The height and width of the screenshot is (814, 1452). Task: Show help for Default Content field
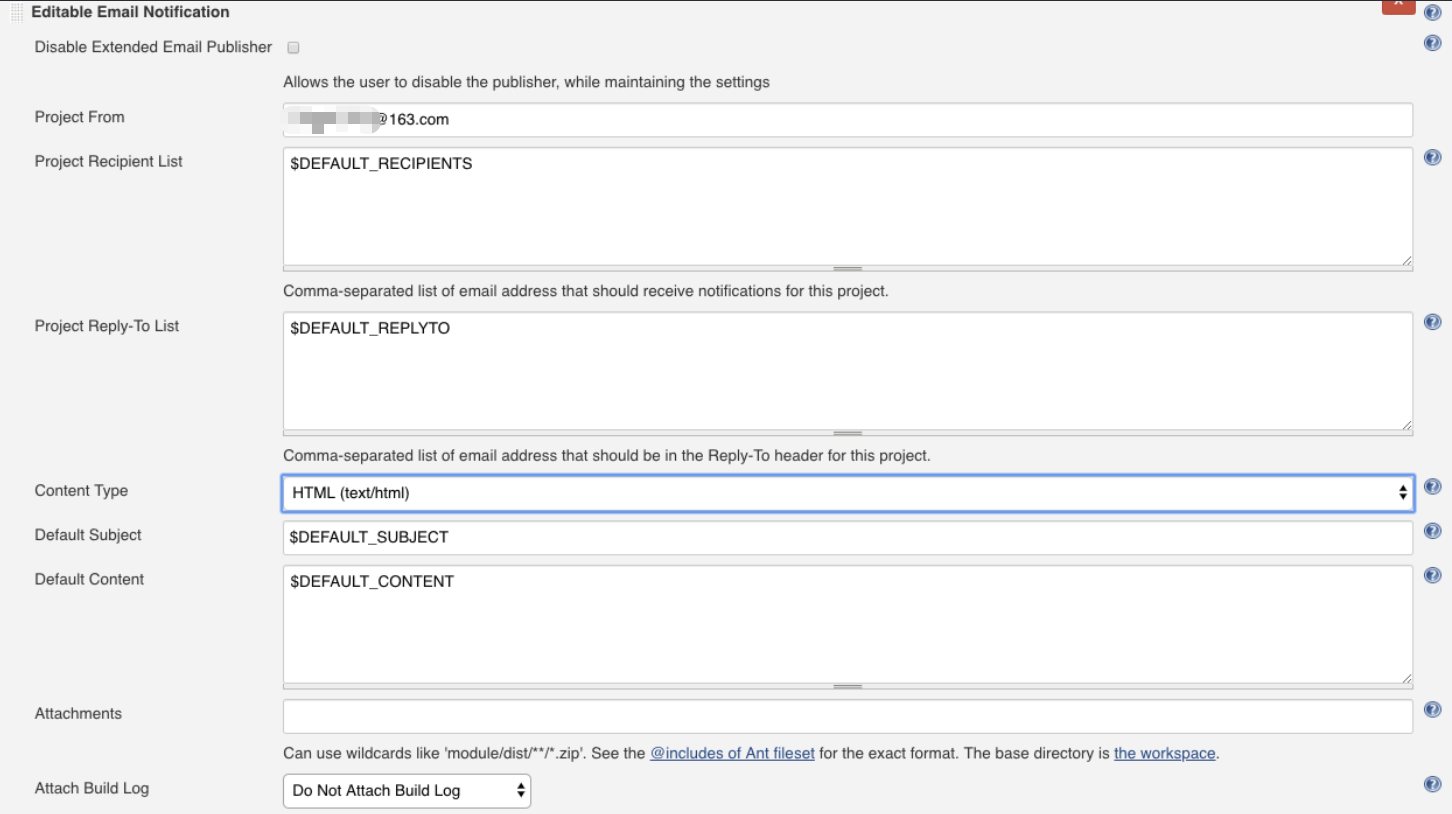pyautogui.click(x=1432, y=575)
